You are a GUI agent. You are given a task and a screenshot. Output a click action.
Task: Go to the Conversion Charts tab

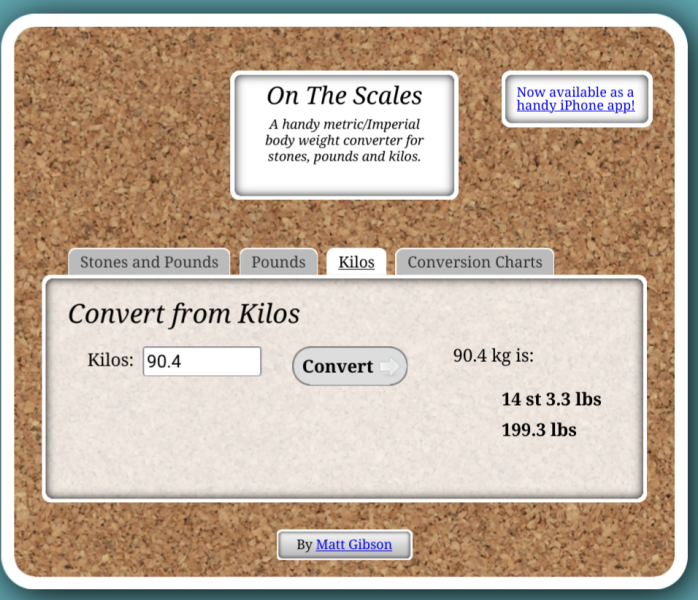tap(474, 262)
